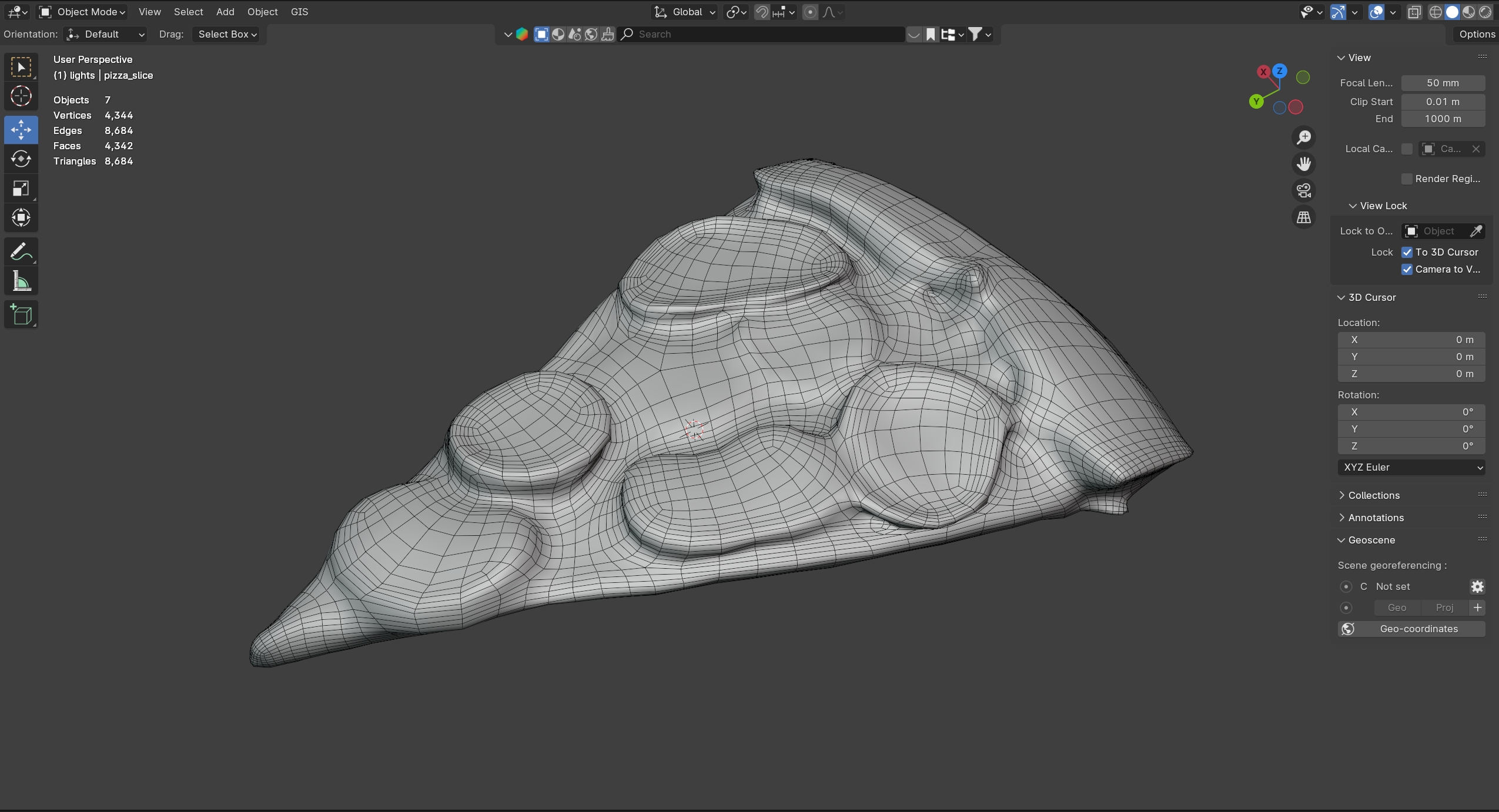Toggle camera view with camera icon
Viewport: 1499px width, 812px height.
click(1303, 190)
